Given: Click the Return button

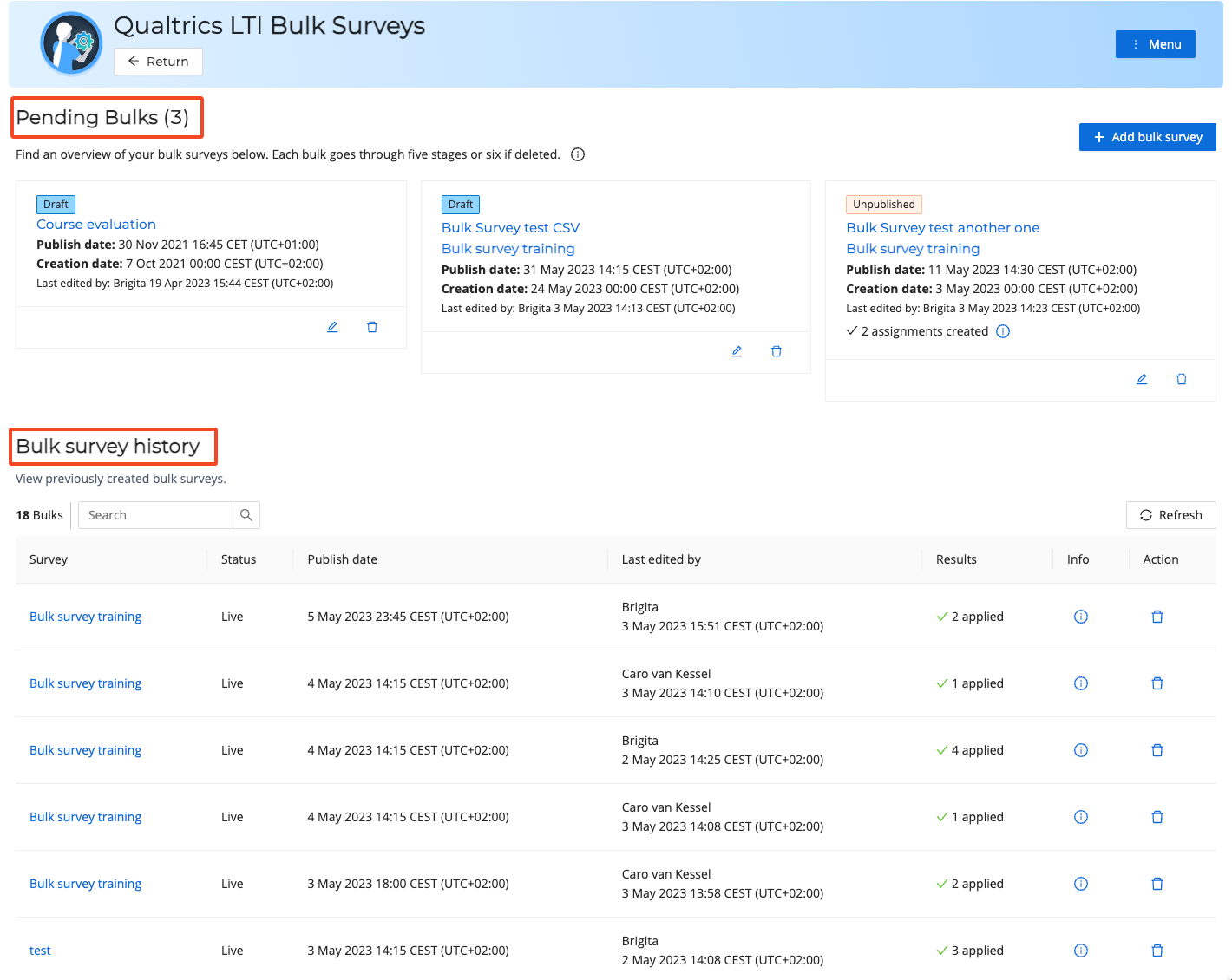Looking at the screenshot, I should (158, 62).
